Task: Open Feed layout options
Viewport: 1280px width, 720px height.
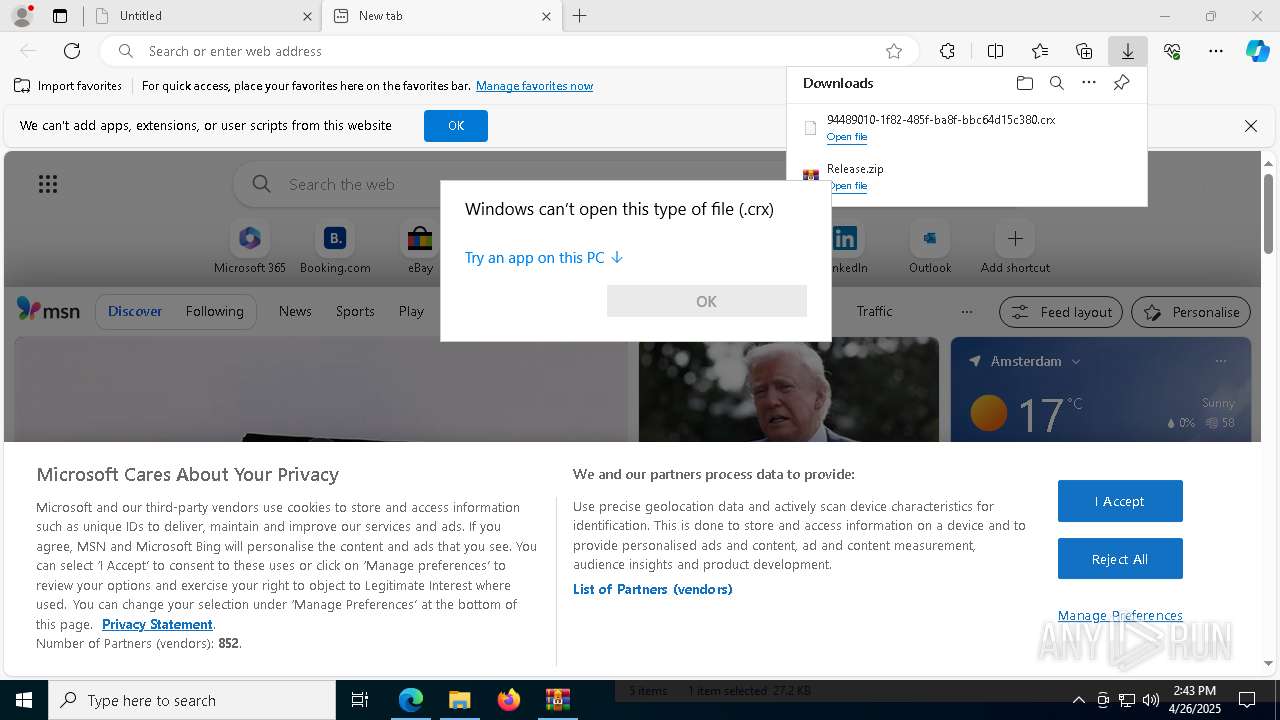Action: coord(1061,312)
